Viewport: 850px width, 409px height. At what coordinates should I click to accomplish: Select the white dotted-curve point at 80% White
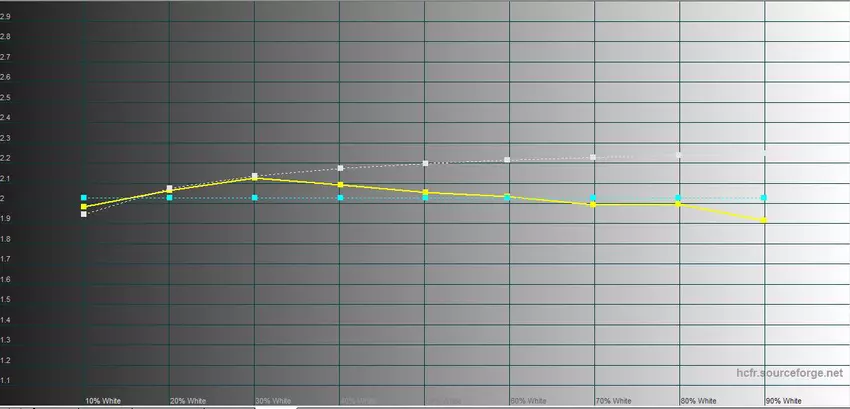tap(679, 155)
